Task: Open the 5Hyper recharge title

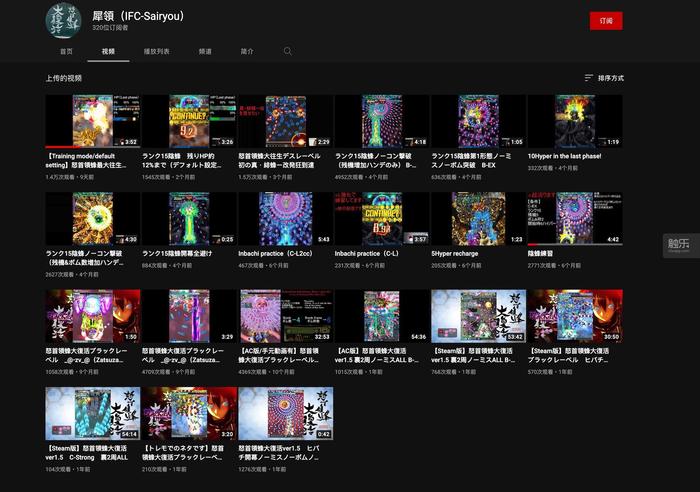Action: (454, 254)
